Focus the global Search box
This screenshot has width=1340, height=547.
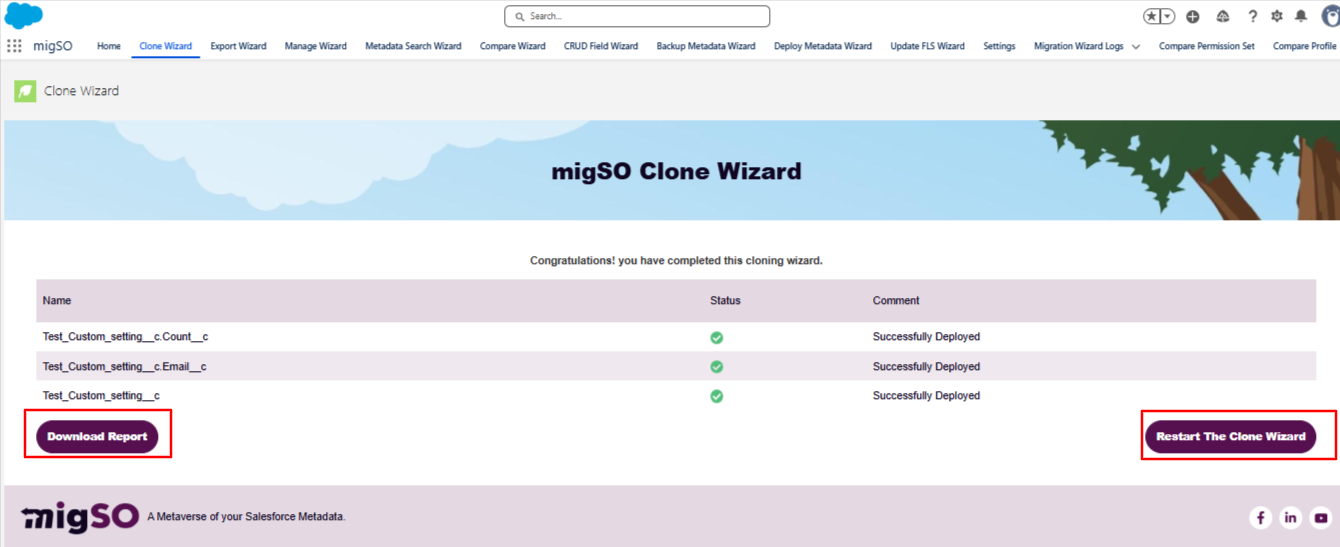(637, 16)
